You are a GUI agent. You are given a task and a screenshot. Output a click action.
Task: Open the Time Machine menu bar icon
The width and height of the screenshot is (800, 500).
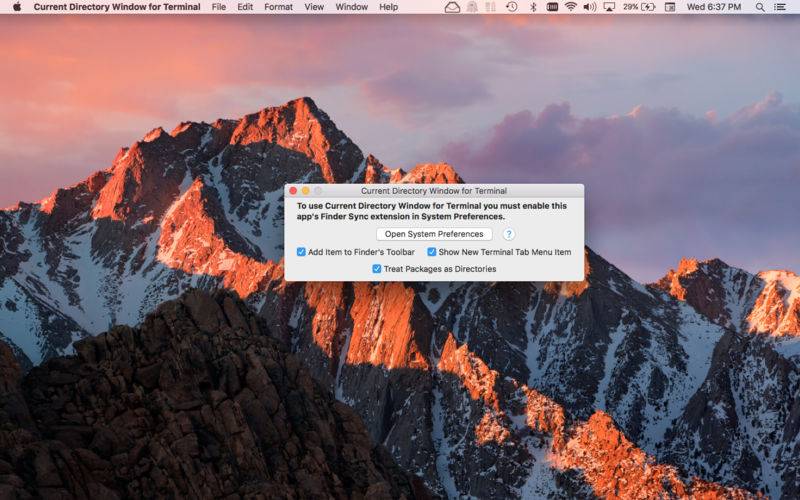(x=511, y=7)
